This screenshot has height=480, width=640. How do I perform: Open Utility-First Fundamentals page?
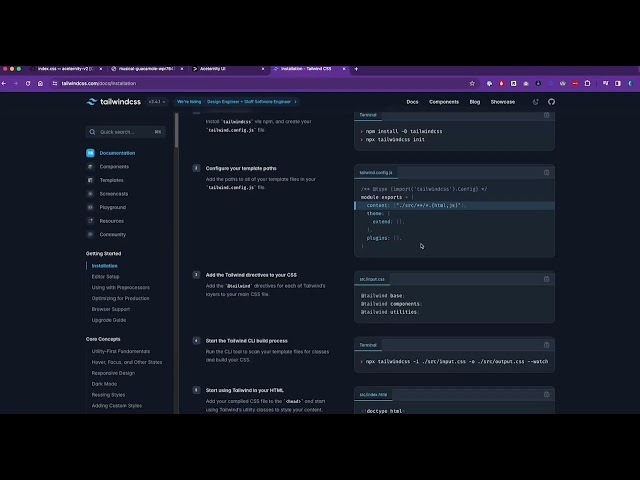(x=121, y=351)
